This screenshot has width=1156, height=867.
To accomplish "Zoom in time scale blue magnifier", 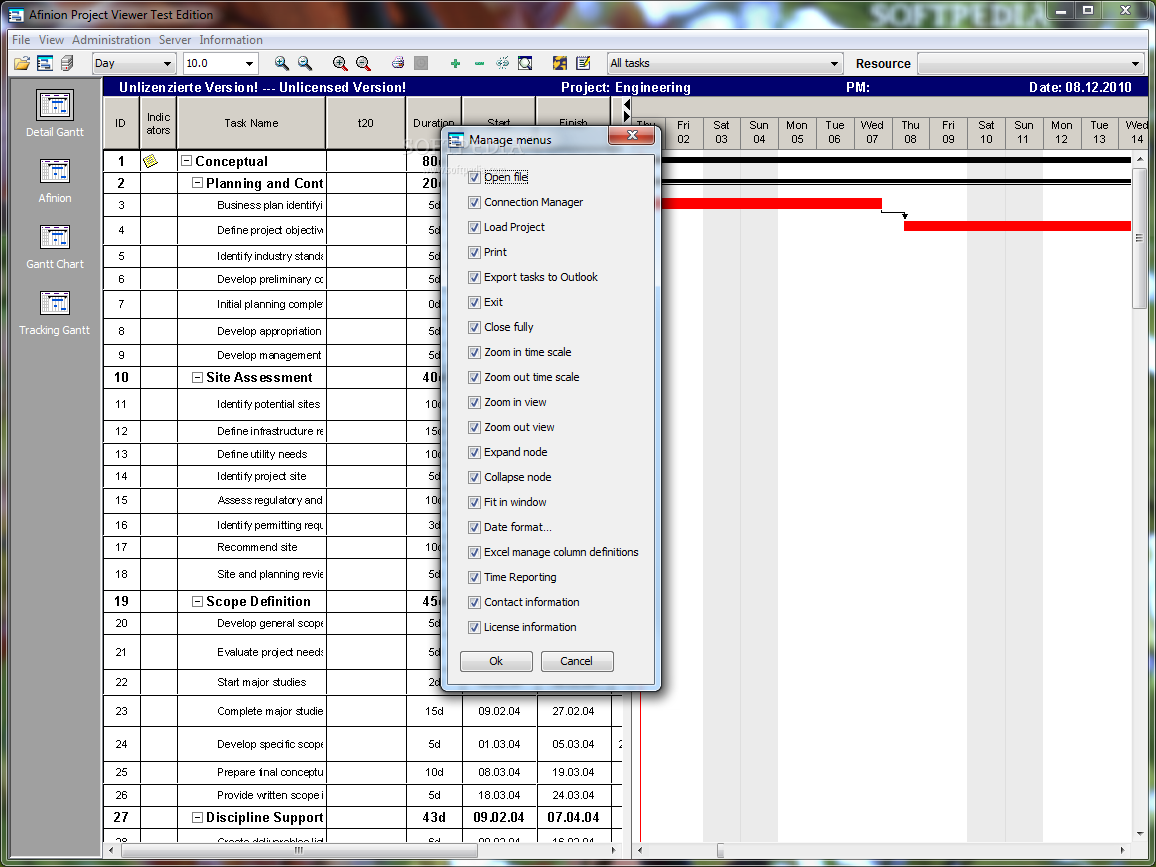I will point(282,63).
